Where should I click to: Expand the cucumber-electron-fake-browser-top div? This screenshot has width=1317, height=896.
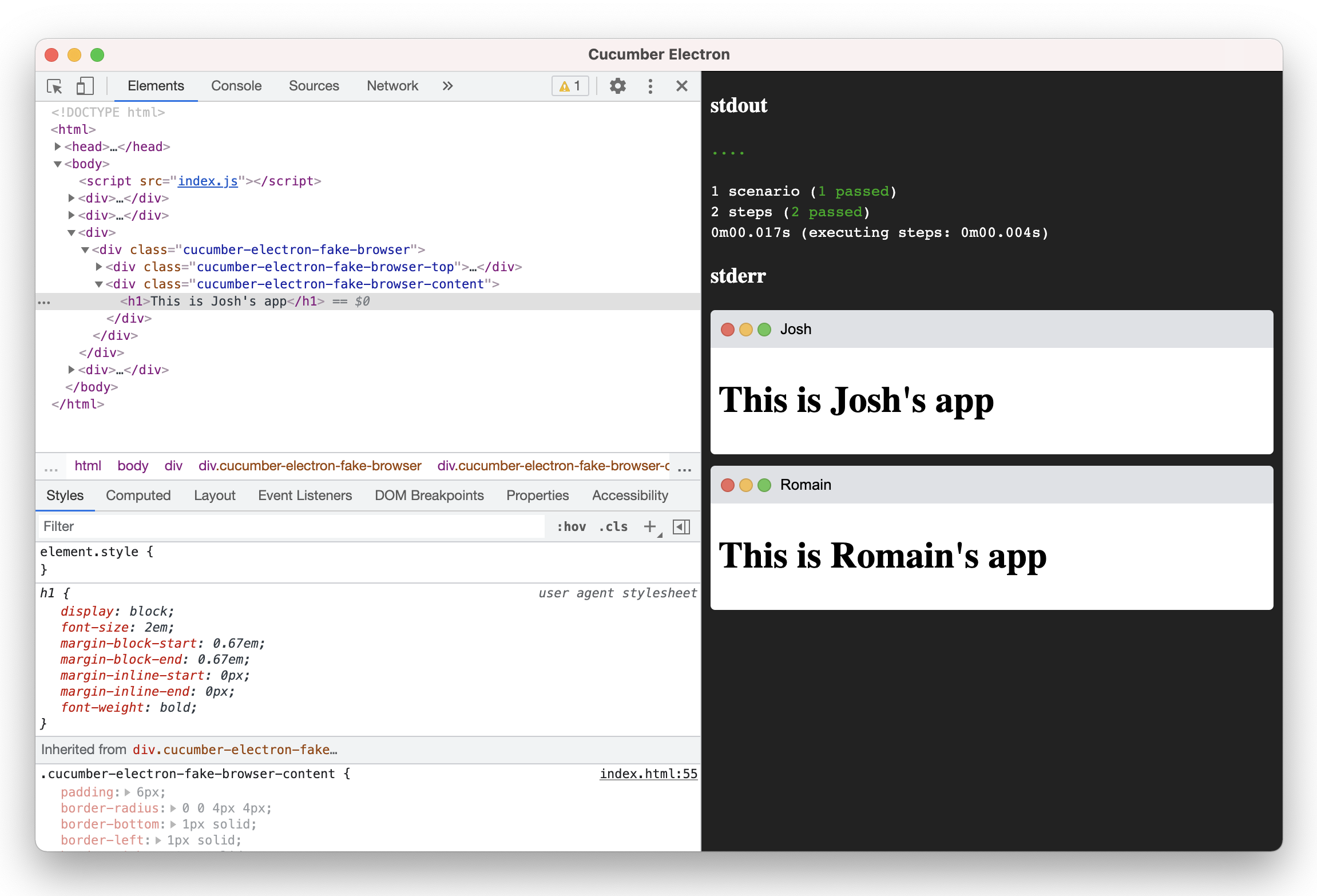click(99, 267)
